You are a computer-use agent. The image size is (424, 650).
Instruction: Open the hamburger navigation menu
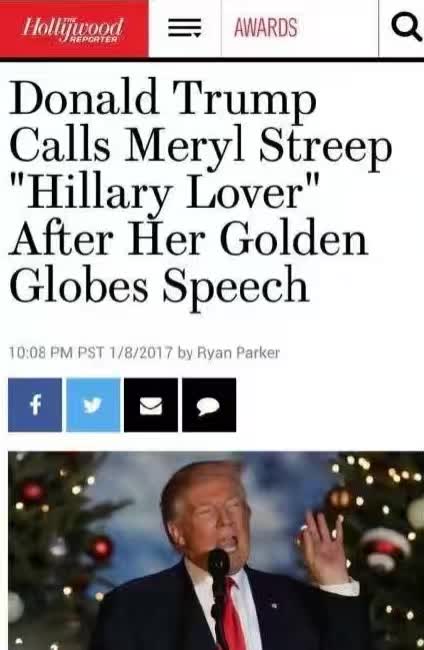[x=185, y=28]
